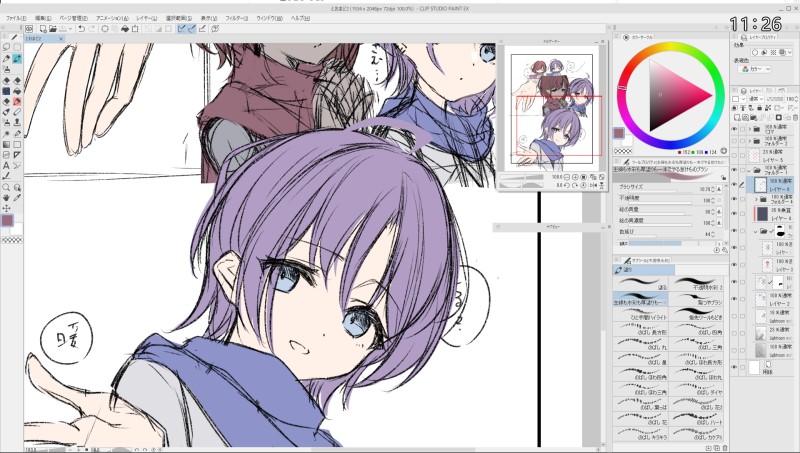Select the eyedropper tool
Viewport: 800px width, 453px height.
(17, 197)
